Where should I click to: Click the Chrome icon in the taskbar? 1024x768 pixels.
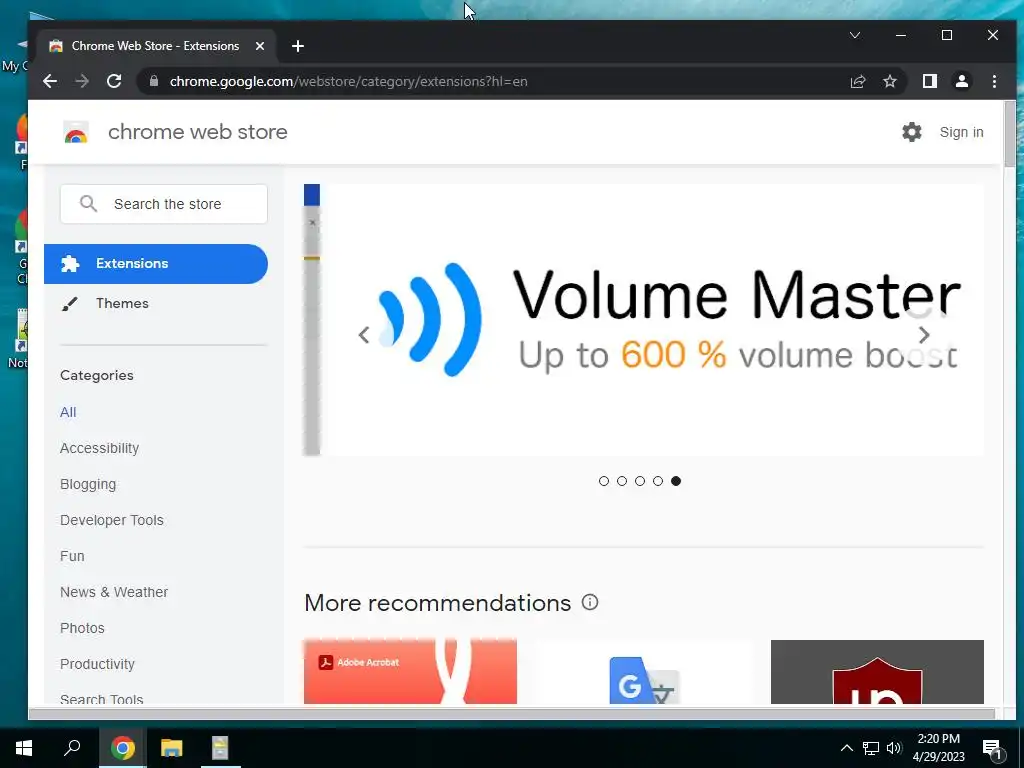122,748
